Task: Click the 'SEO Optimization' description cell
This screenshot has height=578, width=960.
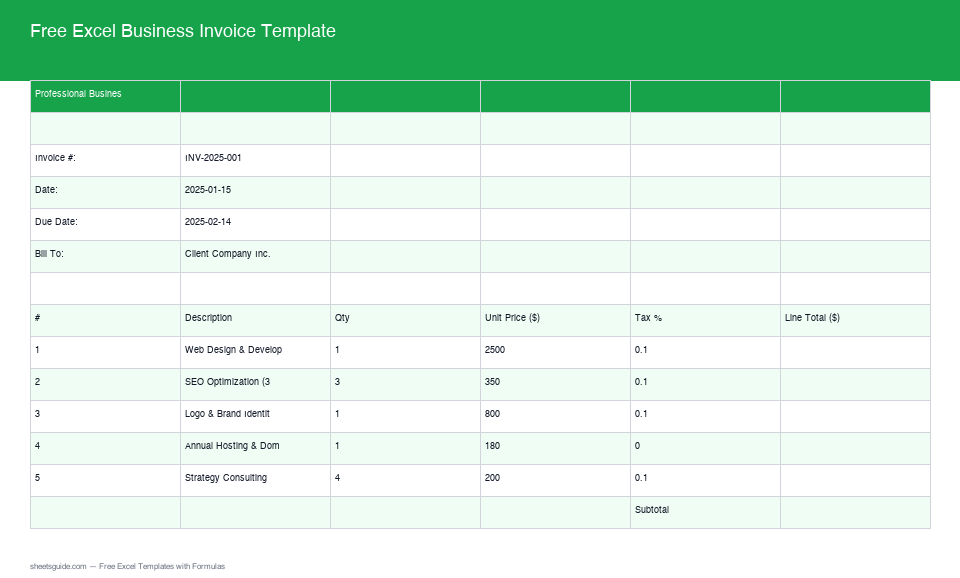Action: point(255,383)
